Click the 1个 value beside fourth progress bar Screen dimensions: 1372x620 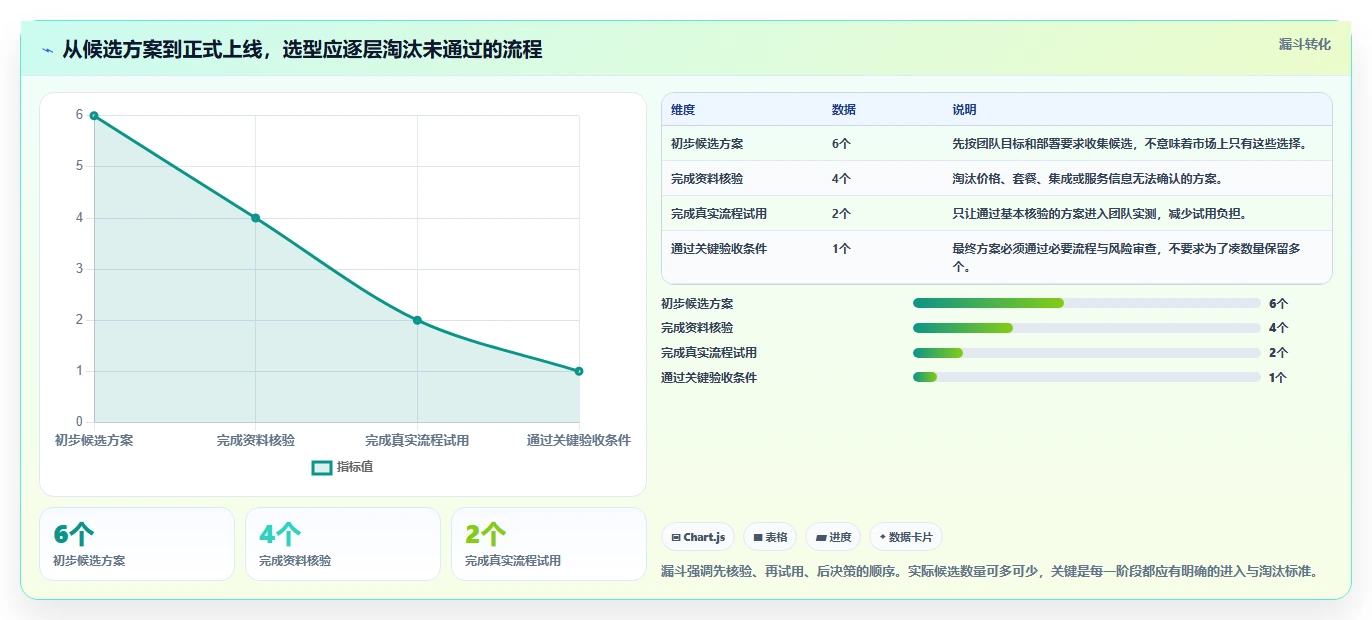pos(1278,378)
